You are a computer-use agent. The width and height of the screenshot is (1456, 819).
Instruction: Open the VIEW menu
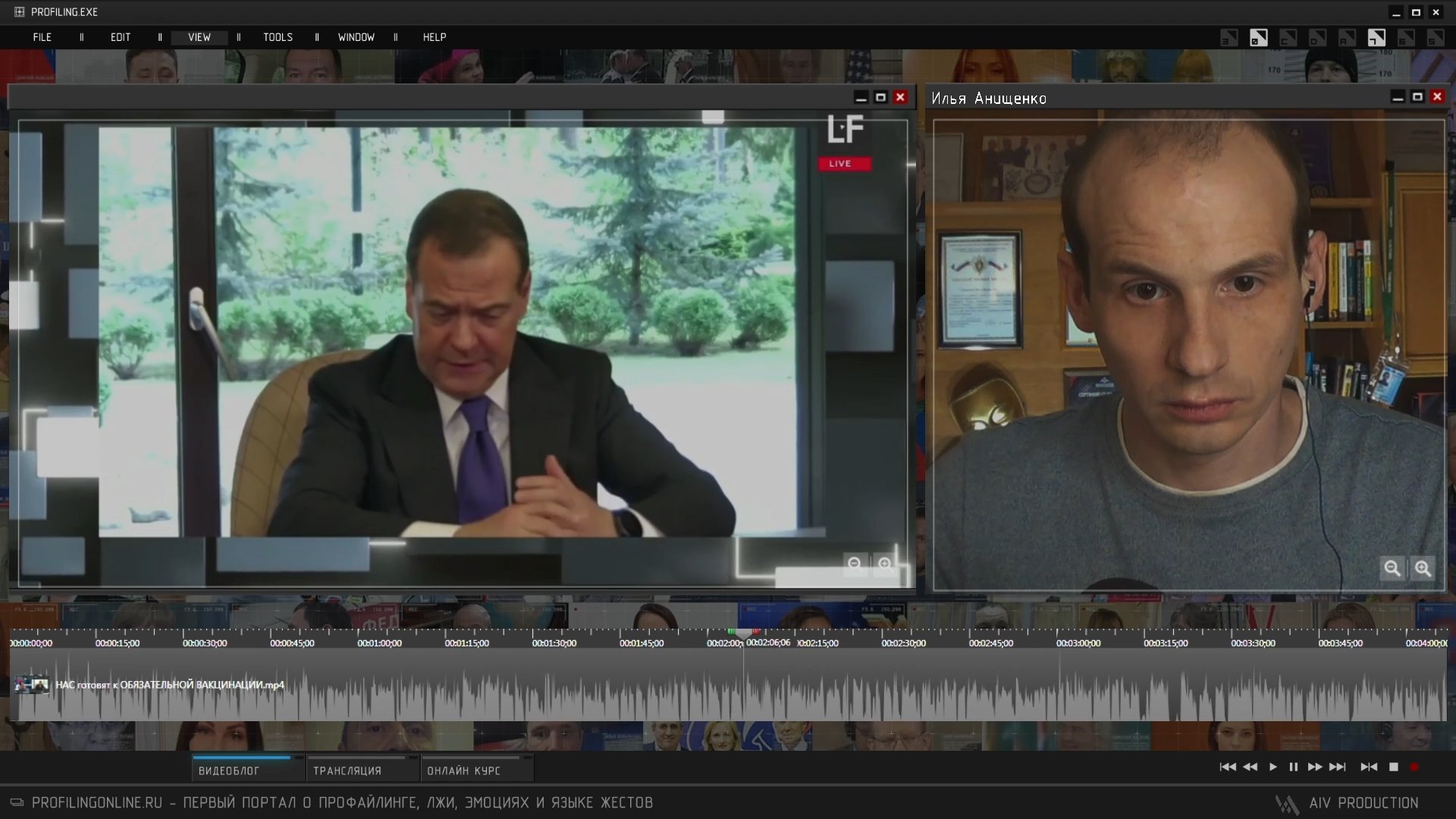pos(199,37)
